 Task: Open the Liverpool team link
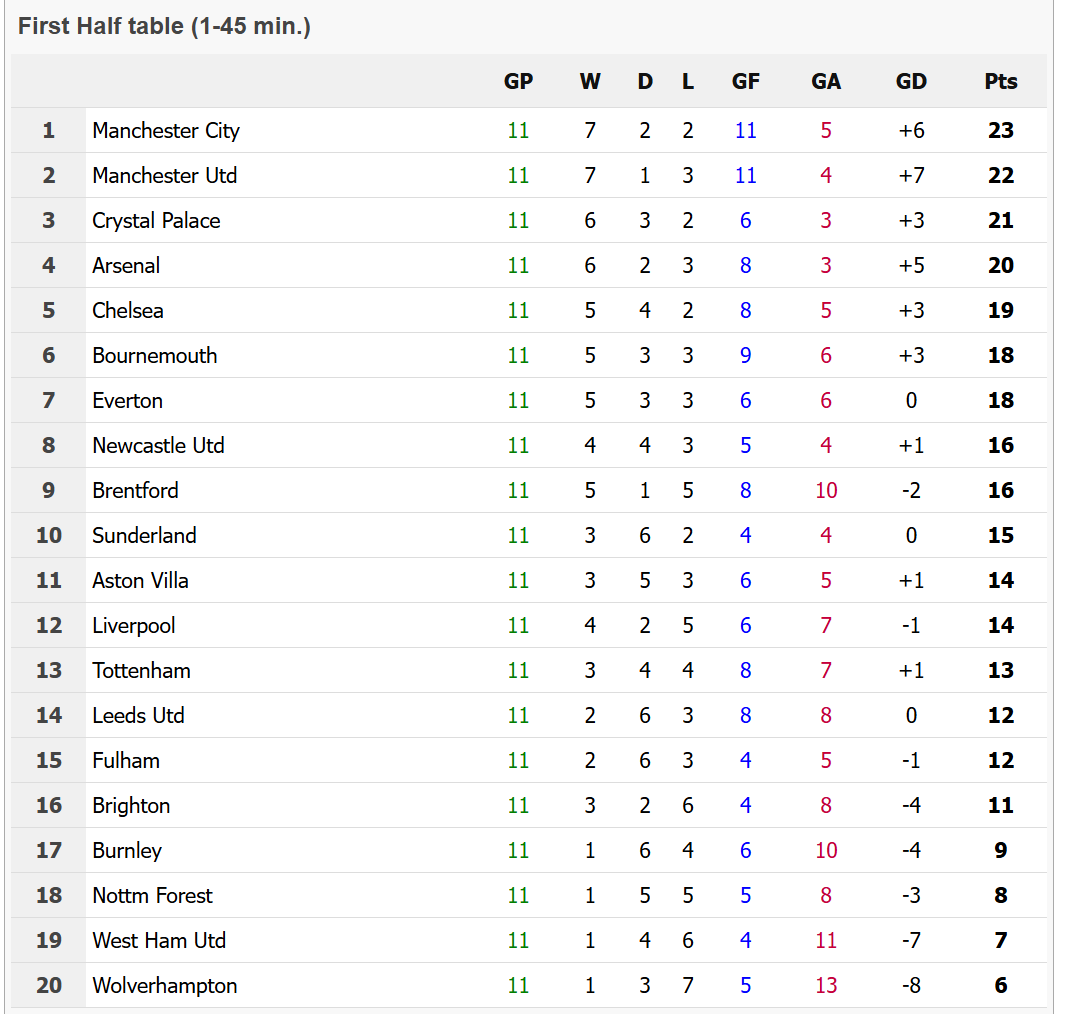[133, 625]
